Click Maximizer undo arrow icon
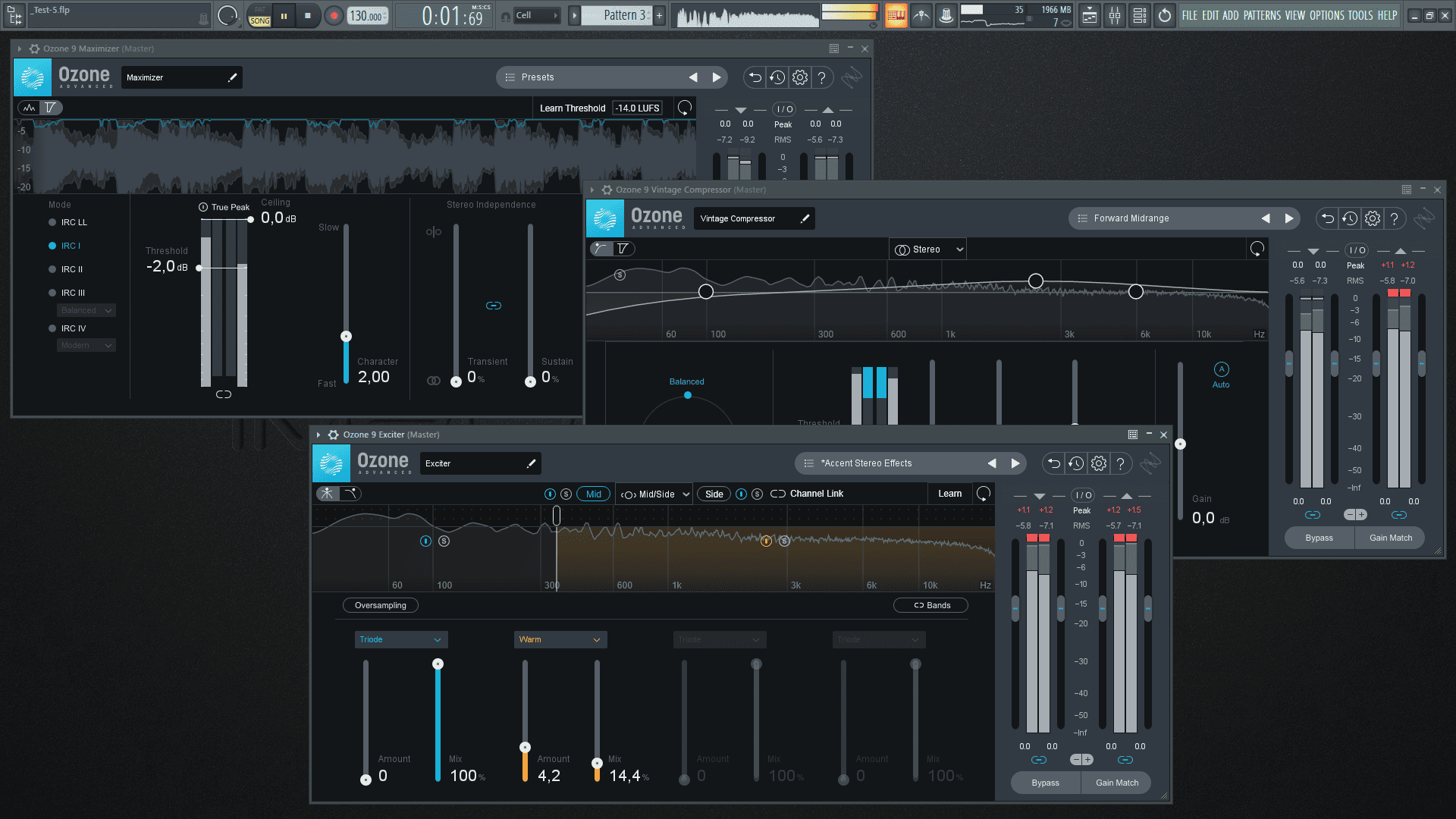1456x819 pixels. point(755,77)
